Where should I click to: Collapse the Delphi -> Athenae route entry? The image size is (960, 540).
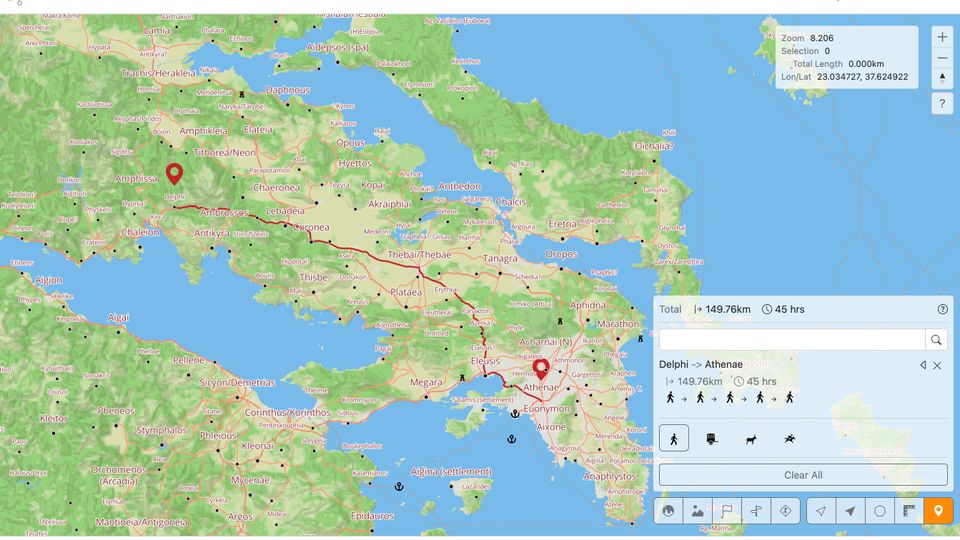pyautogui.click(x=923, y=365)
